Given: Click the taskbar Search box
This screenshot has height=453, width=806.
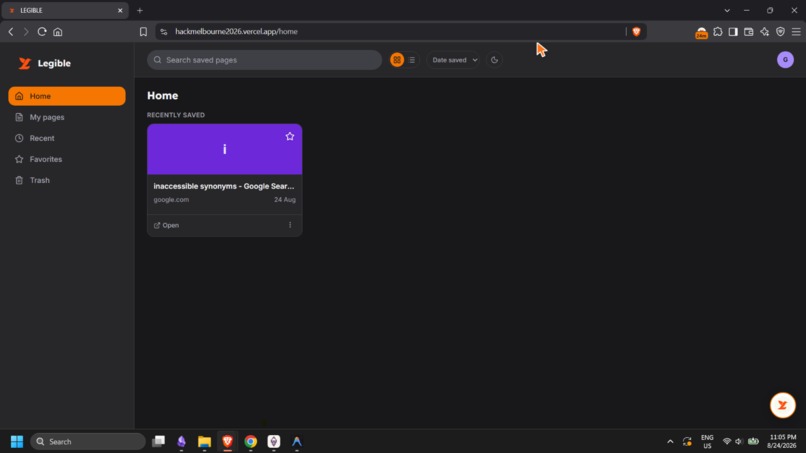Looking at the screenshot, I should pos(88,442).
